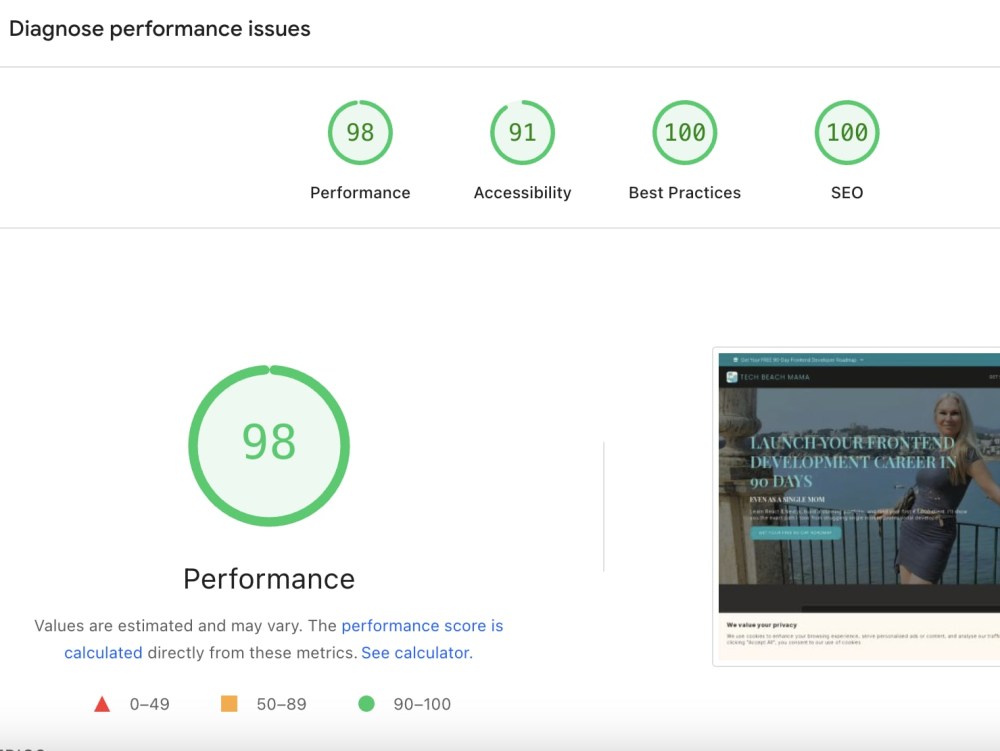The image size is (1000, 751).
Task: Jump to the Accessibility category label
Action: tap(522, 193)
